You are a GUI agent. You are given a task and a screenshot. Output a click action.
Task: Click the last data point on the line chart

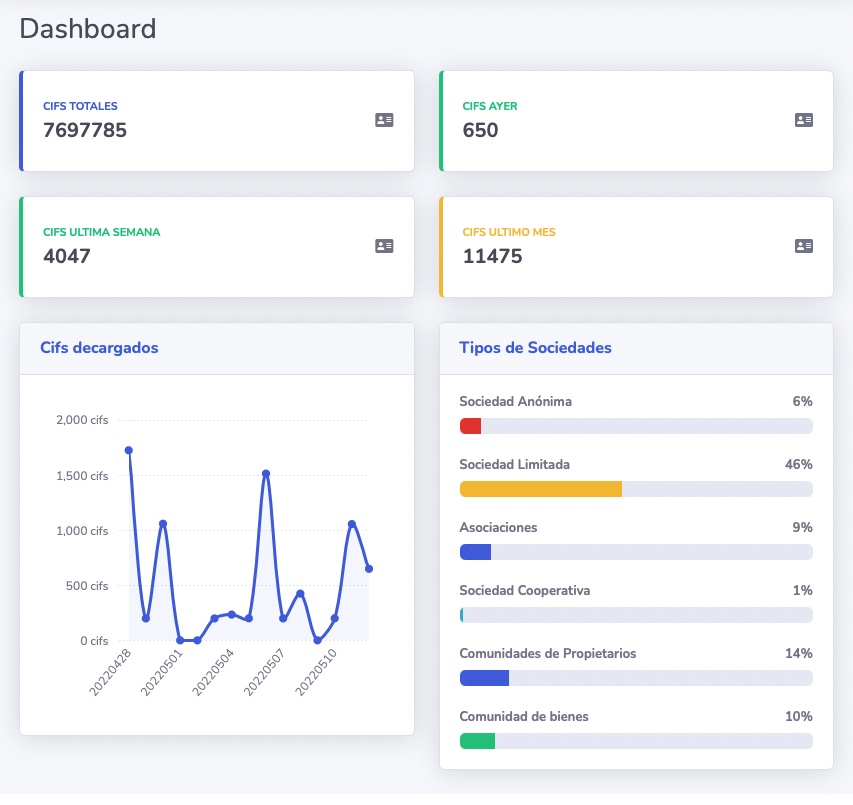(x=369, y=569)
